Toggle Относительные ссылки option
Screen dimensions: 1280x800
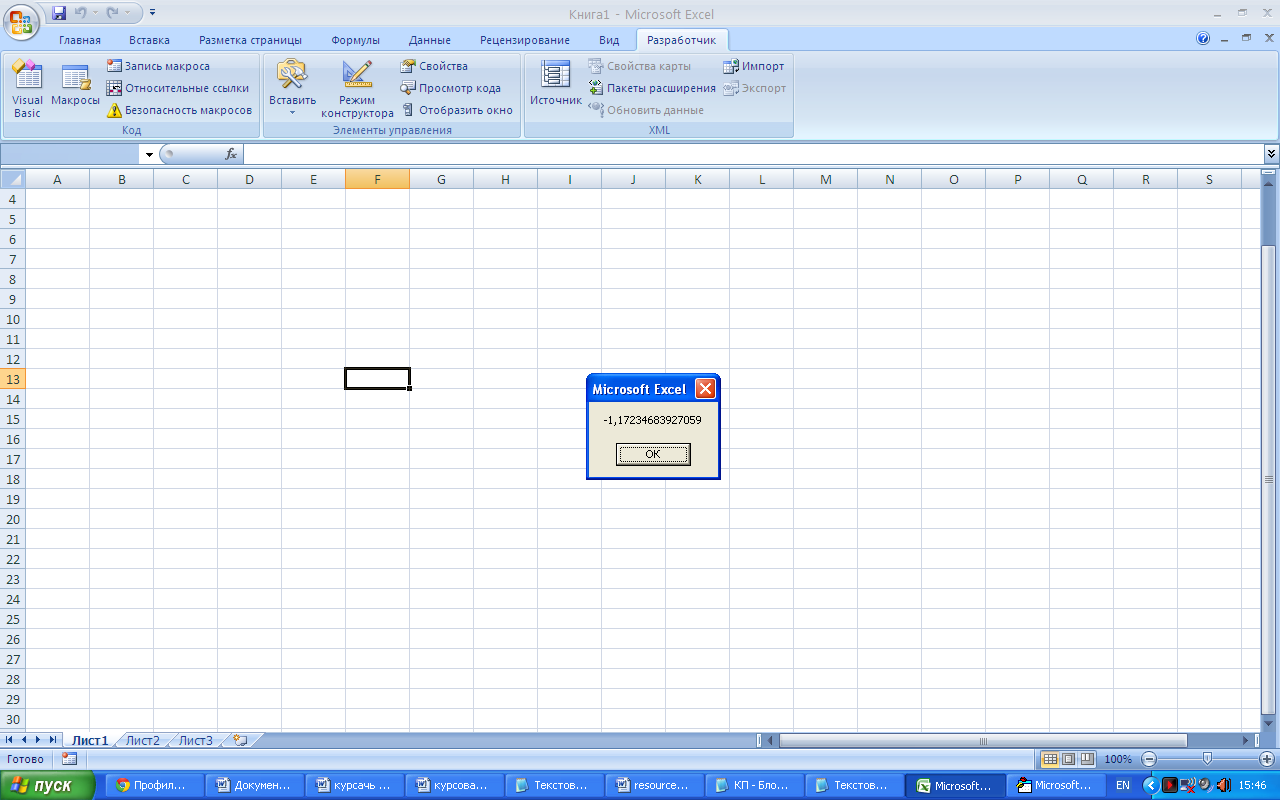[x=178, y=88]
